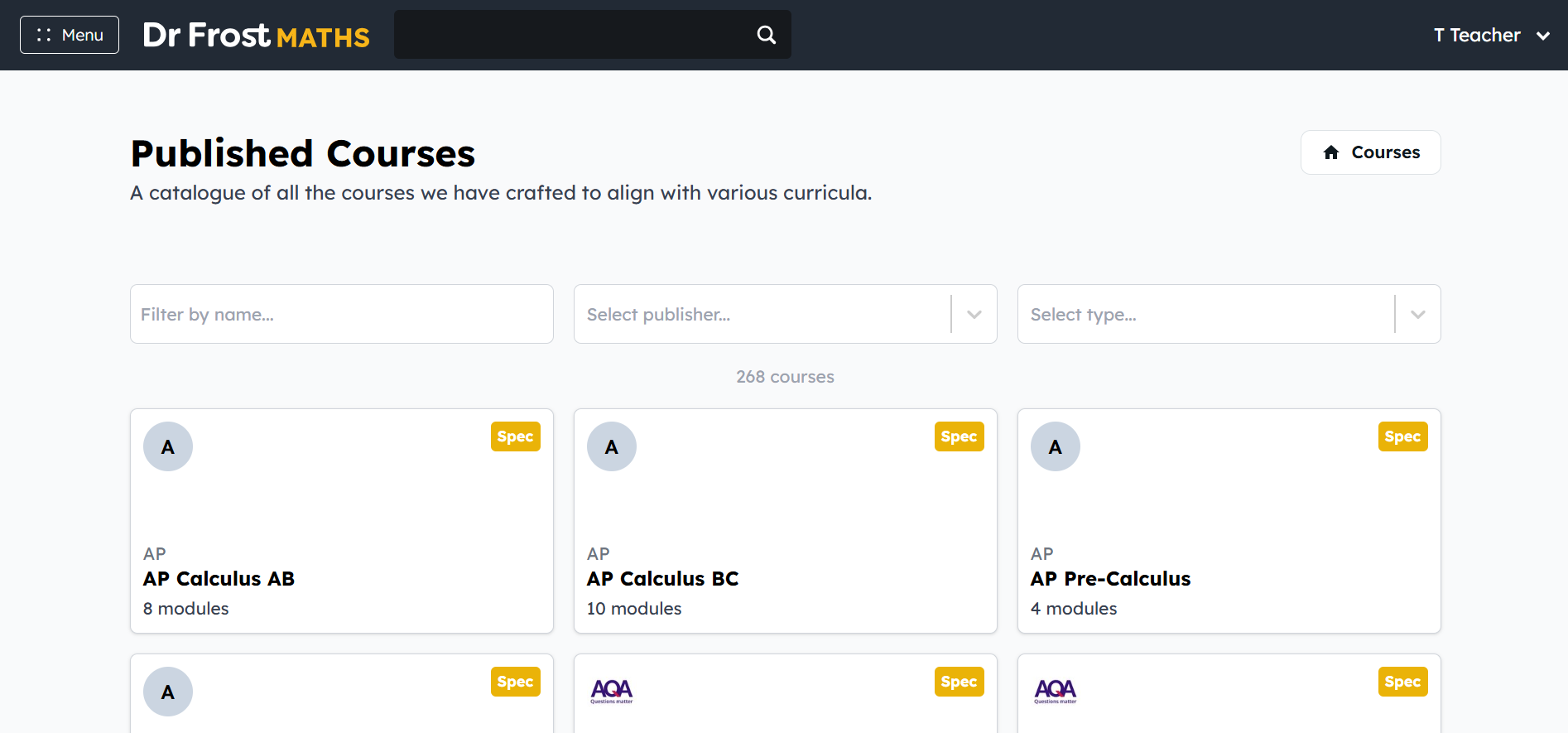Click Spec badge on AP Calculus BC
The width and height of the screenshot is (1568, 733).
(959, 436)
